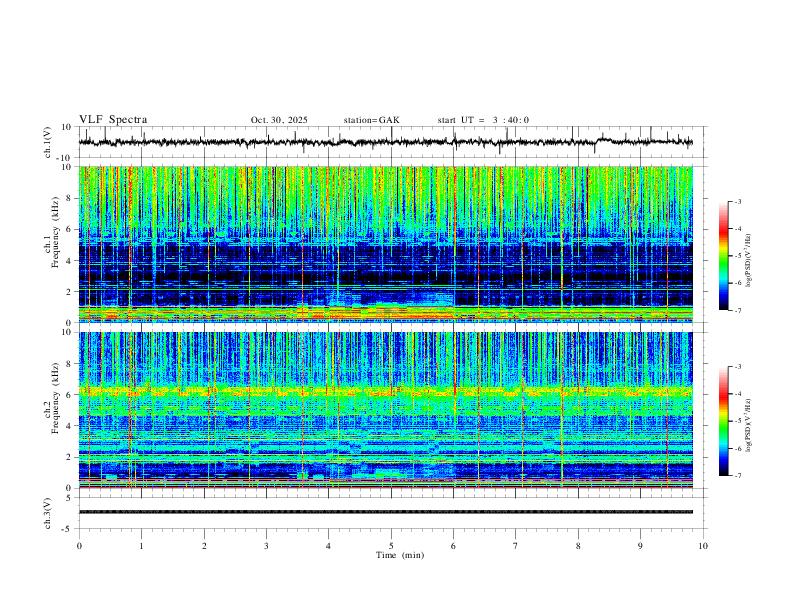The width and height of the screenshot is (792, 612).
Task: Click the 'VLF Spectra' title text
Action: click(x=113, y=120)
